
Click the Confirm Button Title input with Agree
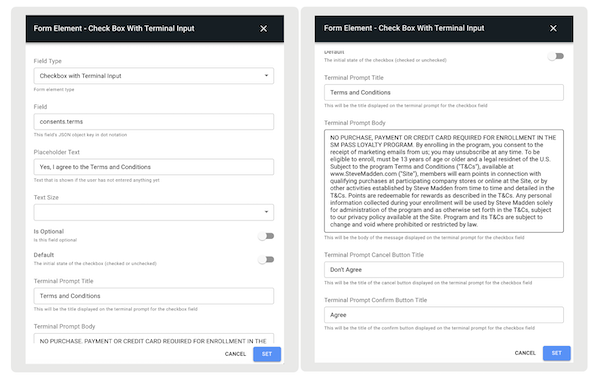(x=443, y=315)
